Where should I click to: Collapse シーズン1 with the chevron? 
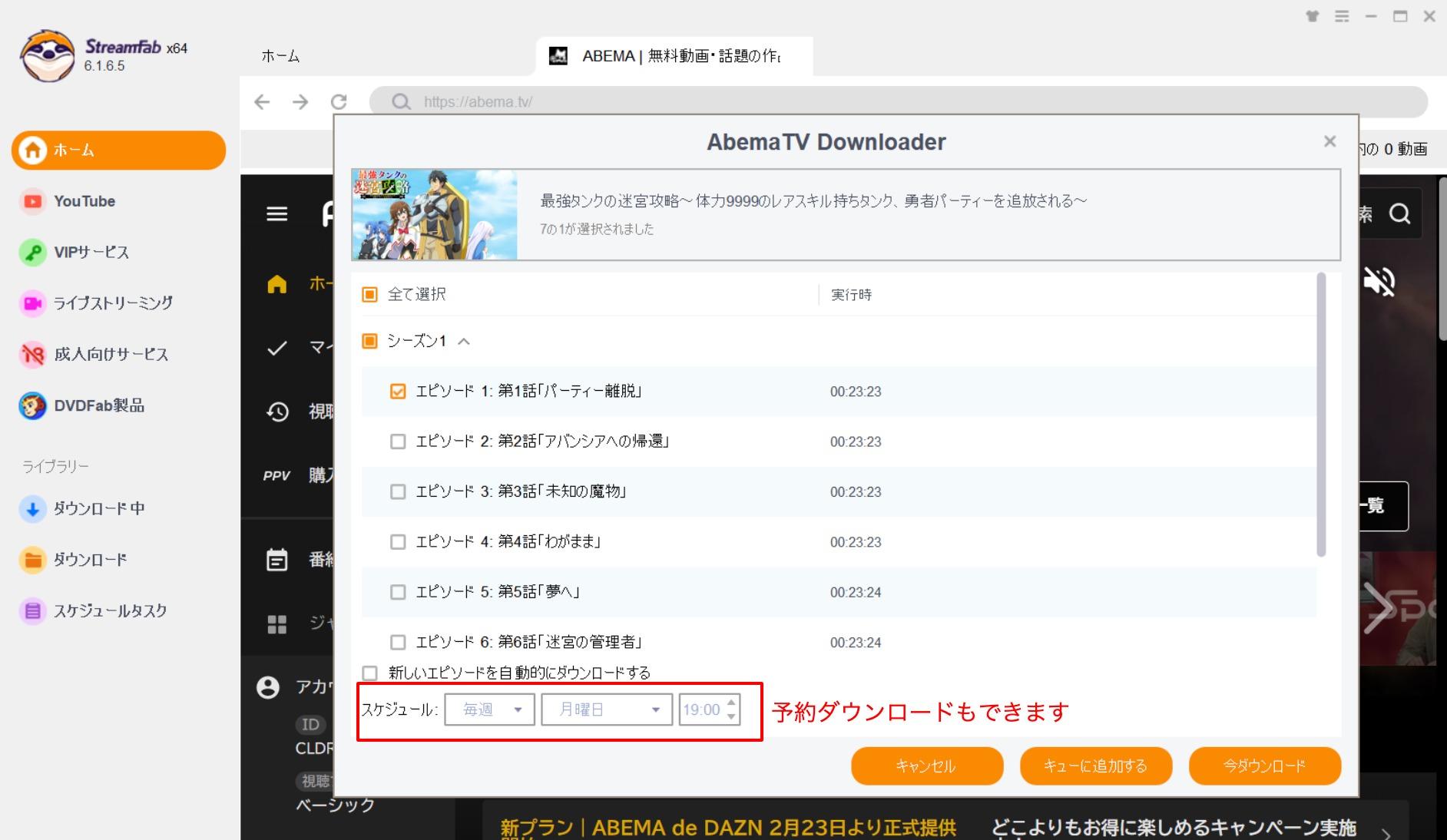(x=464, y=342)
